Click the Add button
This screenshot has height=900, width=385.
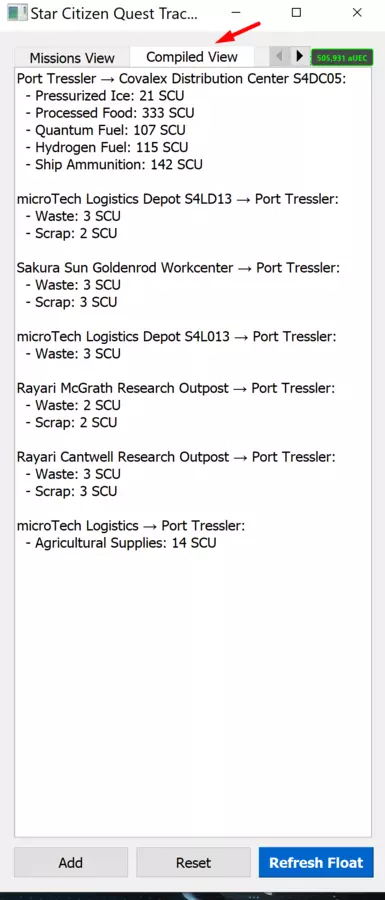point(71,862)
